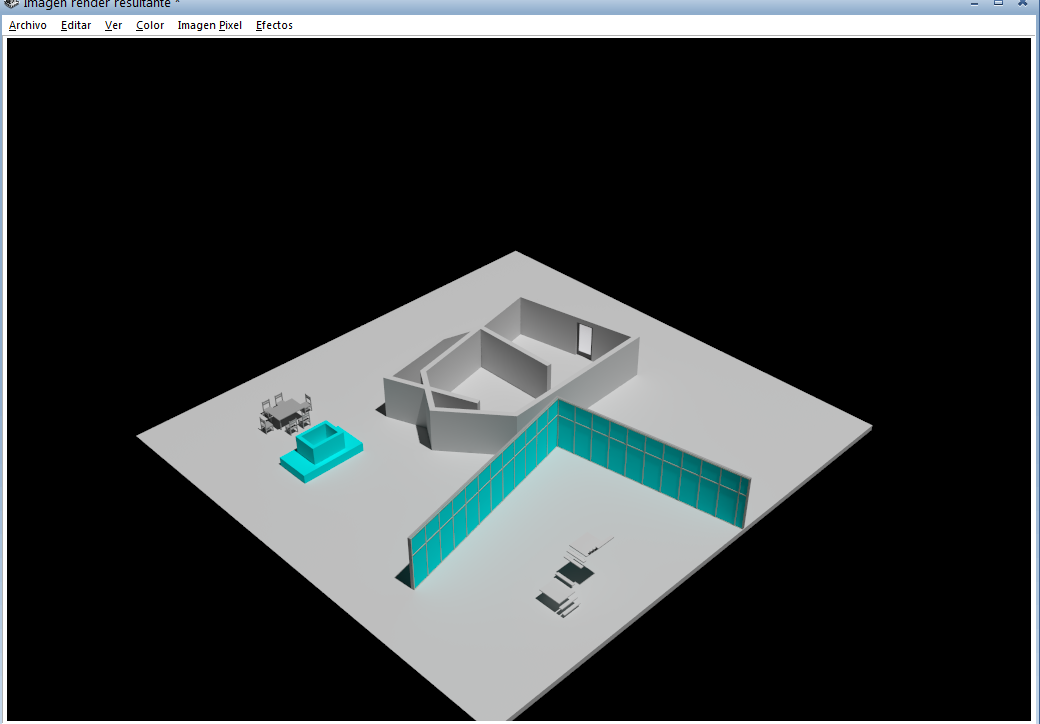Minimize the Imagen render resultante window
The height and width of the screenshot is (724, 1040).
(x=973, y=4)
